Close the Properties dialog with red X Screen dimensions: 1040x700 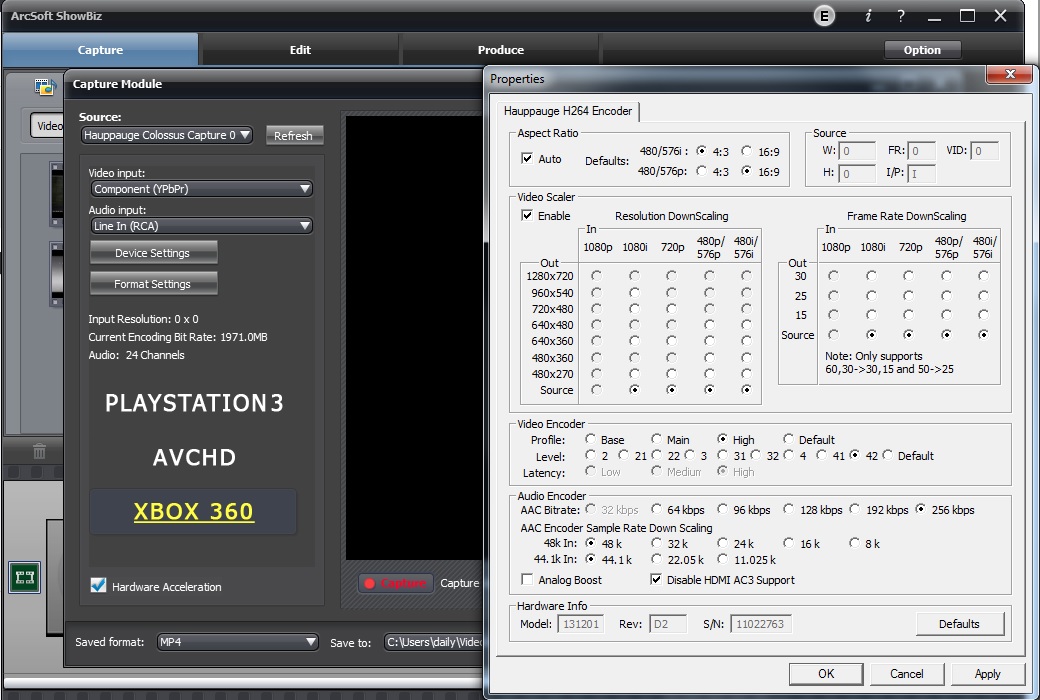[1009, 75]
